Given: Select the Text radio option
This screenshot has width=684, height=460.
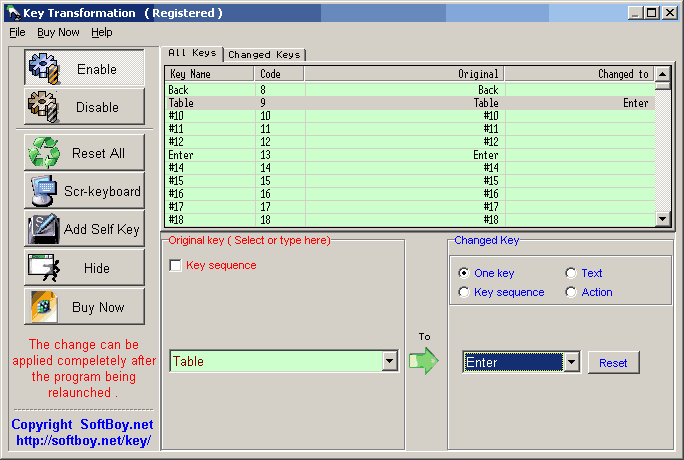Looking at the screenshot, I should click(571, 273).
